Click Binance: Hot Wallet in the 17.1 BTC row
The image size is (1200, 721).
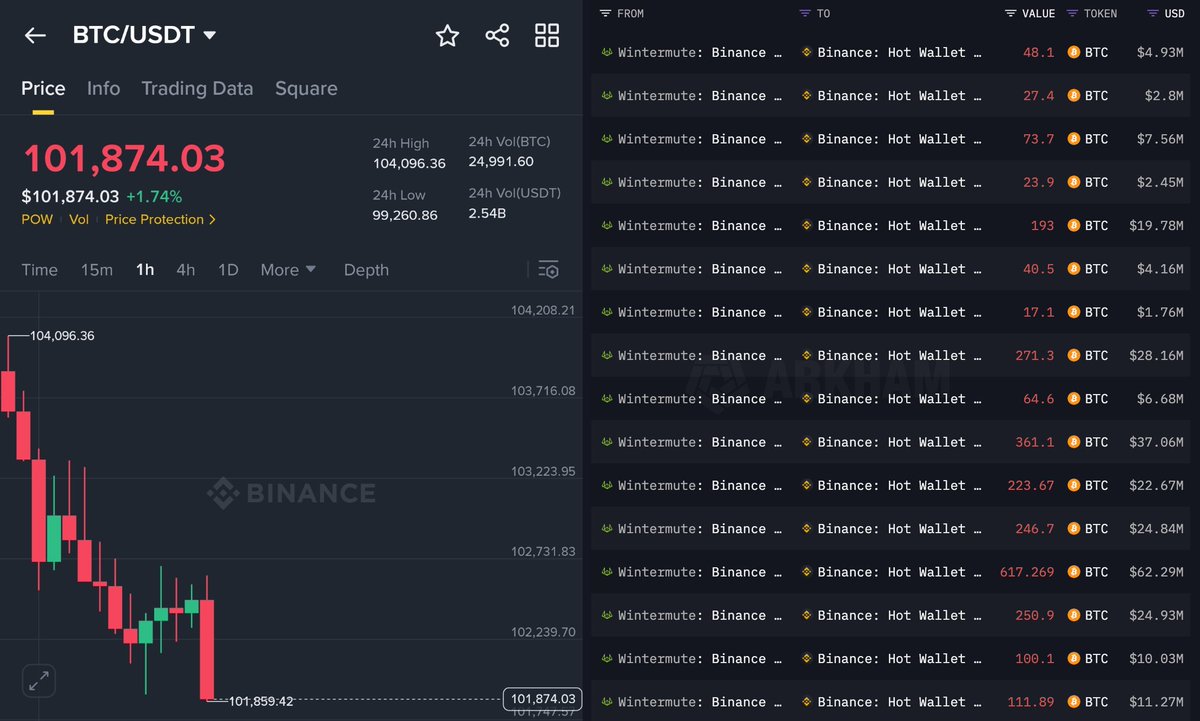pos(900,312)
